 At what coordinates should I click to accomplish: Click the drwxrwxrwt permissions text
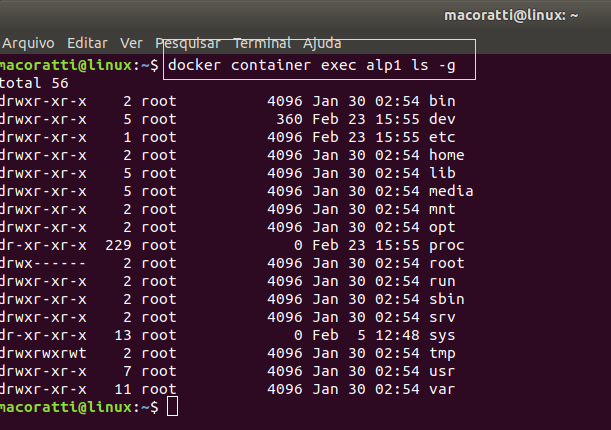click(43, 353)
